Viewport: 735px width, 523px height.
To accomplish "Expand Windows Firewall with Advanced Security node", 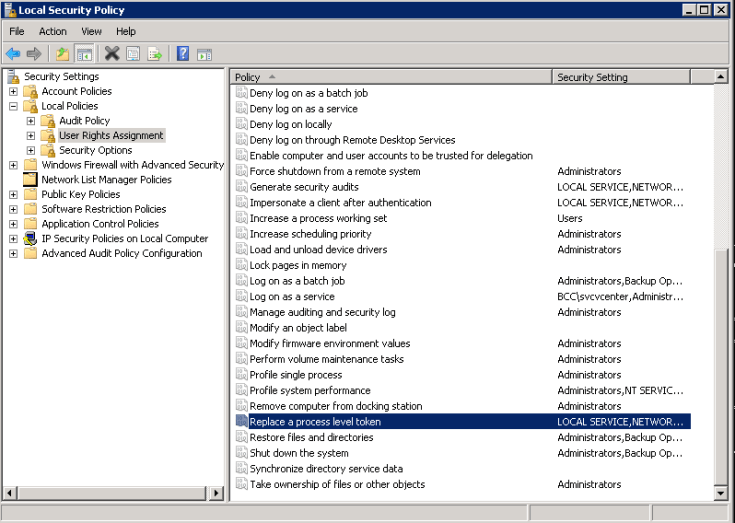I will [13, 165].
